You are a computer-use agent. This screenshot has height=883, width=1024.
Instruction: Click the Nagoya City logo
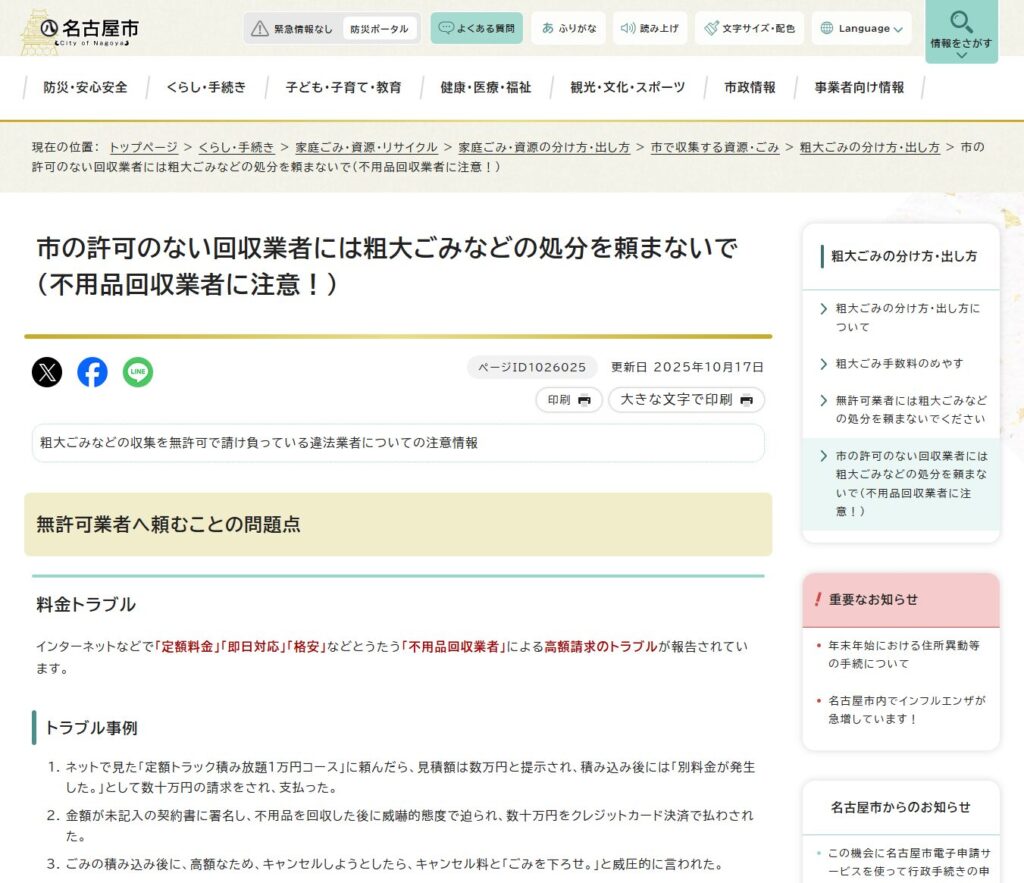click(x=83, y=28)
